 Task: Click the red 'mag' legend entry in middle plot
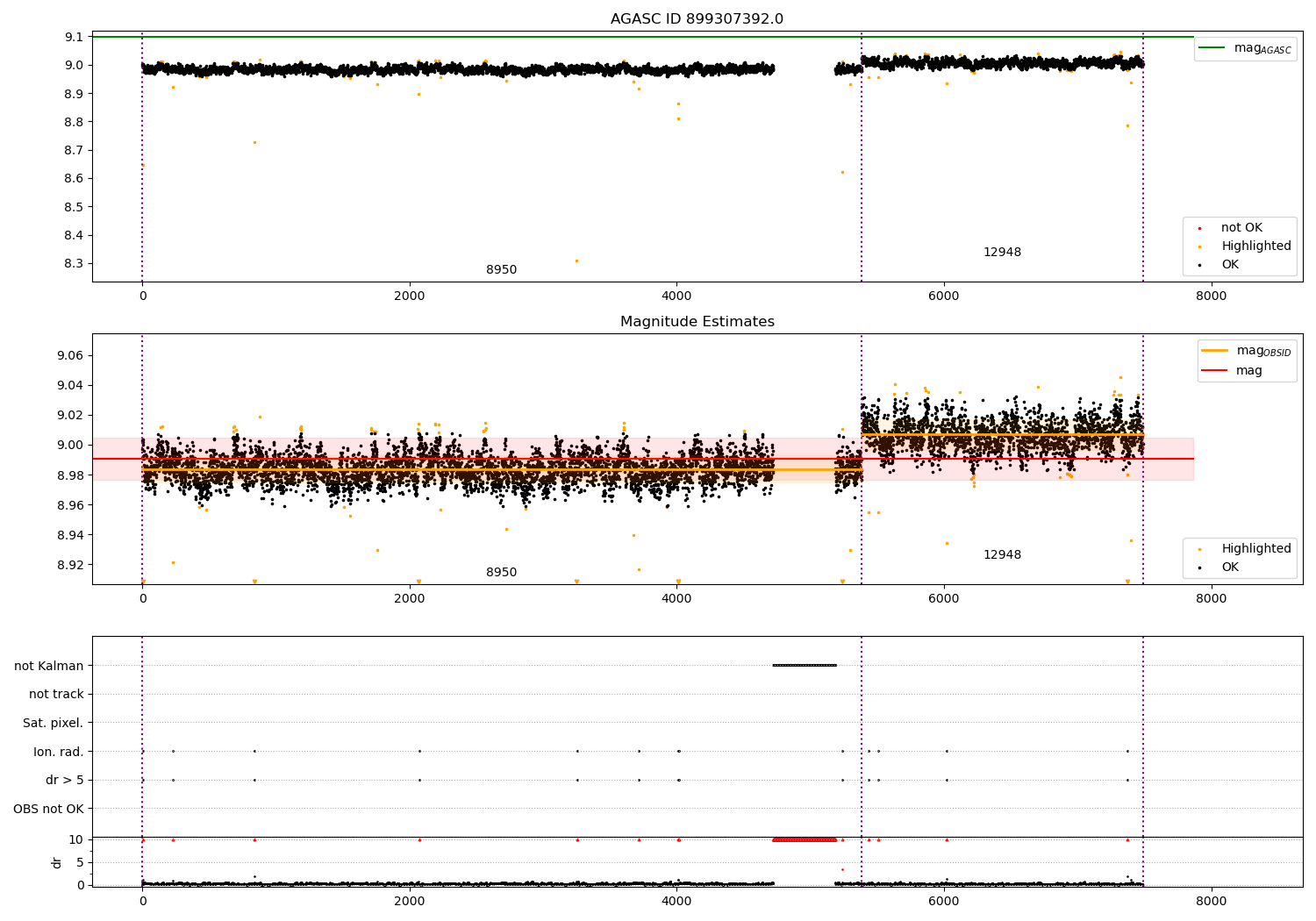click(x=1232, y=371)
